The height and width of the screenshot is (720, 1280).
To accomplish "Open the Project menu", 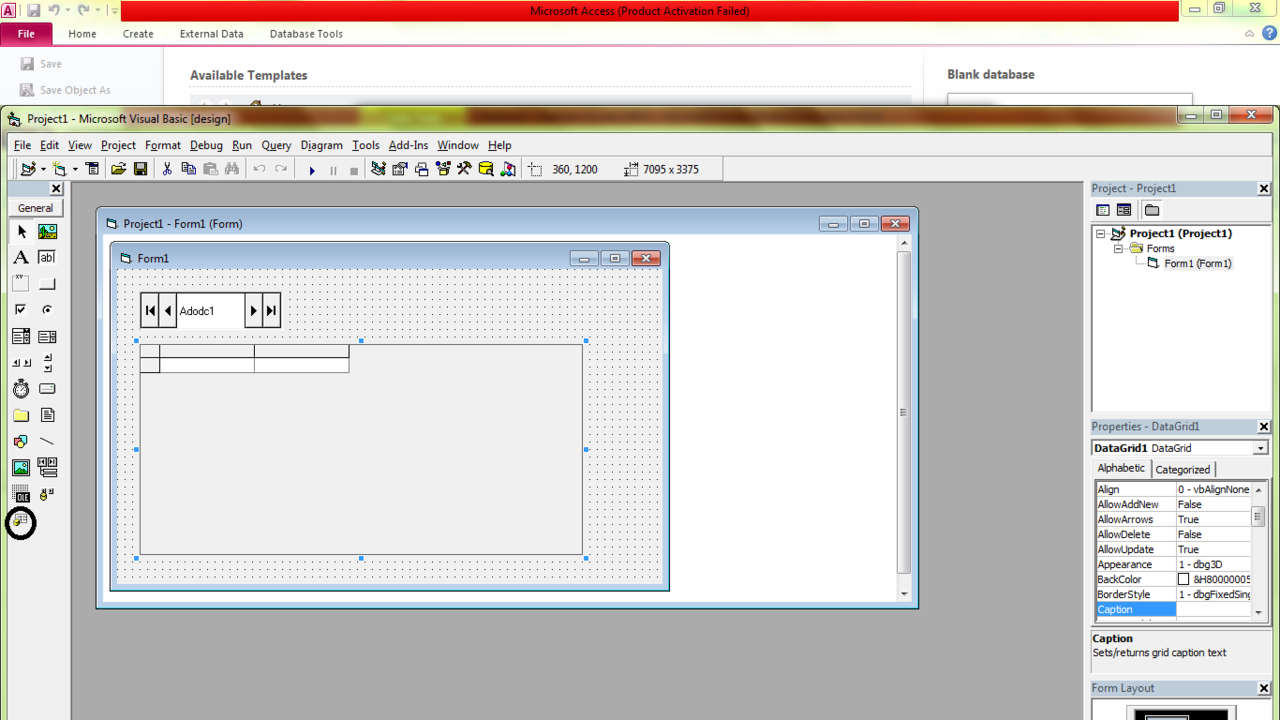I will click(118, 145).
